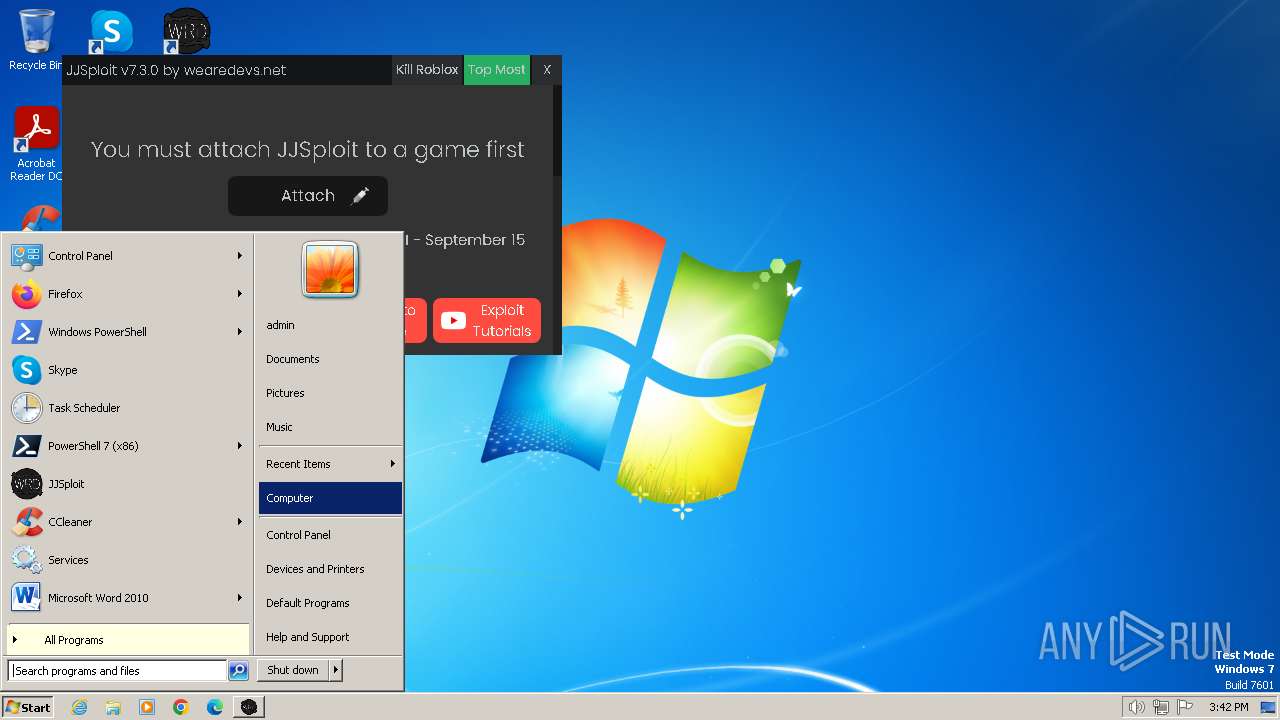Open Internet Explorer from the taskbar
Viewport: 1280px width, 720px height.
point(79,707)
